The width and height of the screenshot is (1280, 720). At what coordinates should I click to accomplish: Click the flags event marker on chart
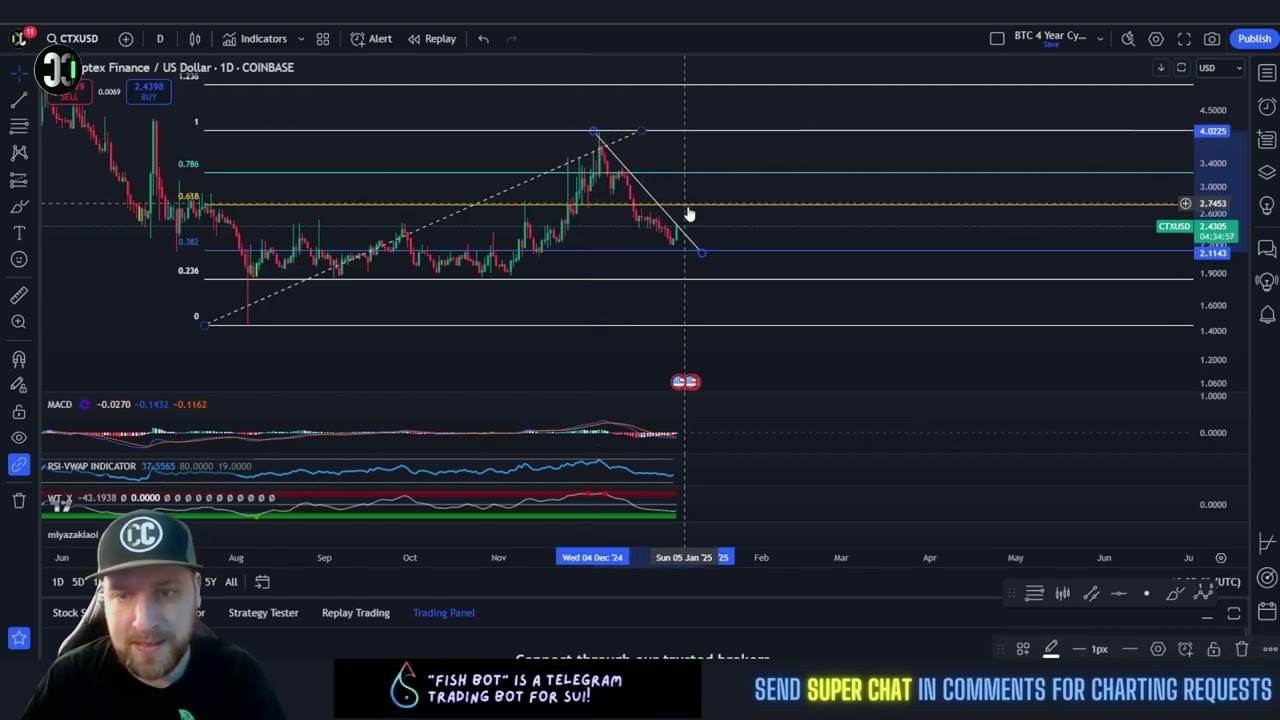pyautogui.click(x=686, y=382)
